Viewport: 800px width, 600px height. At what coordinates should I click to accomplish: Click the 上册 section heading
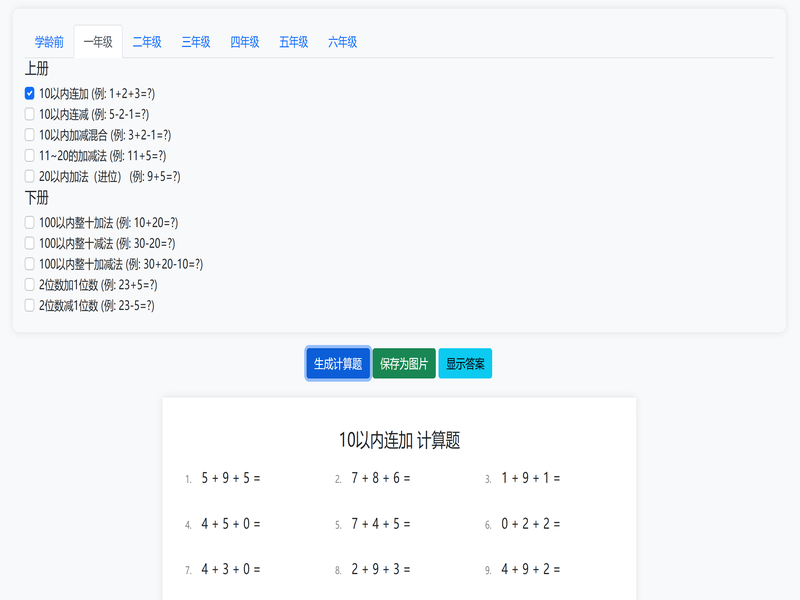tap(37, 68)
